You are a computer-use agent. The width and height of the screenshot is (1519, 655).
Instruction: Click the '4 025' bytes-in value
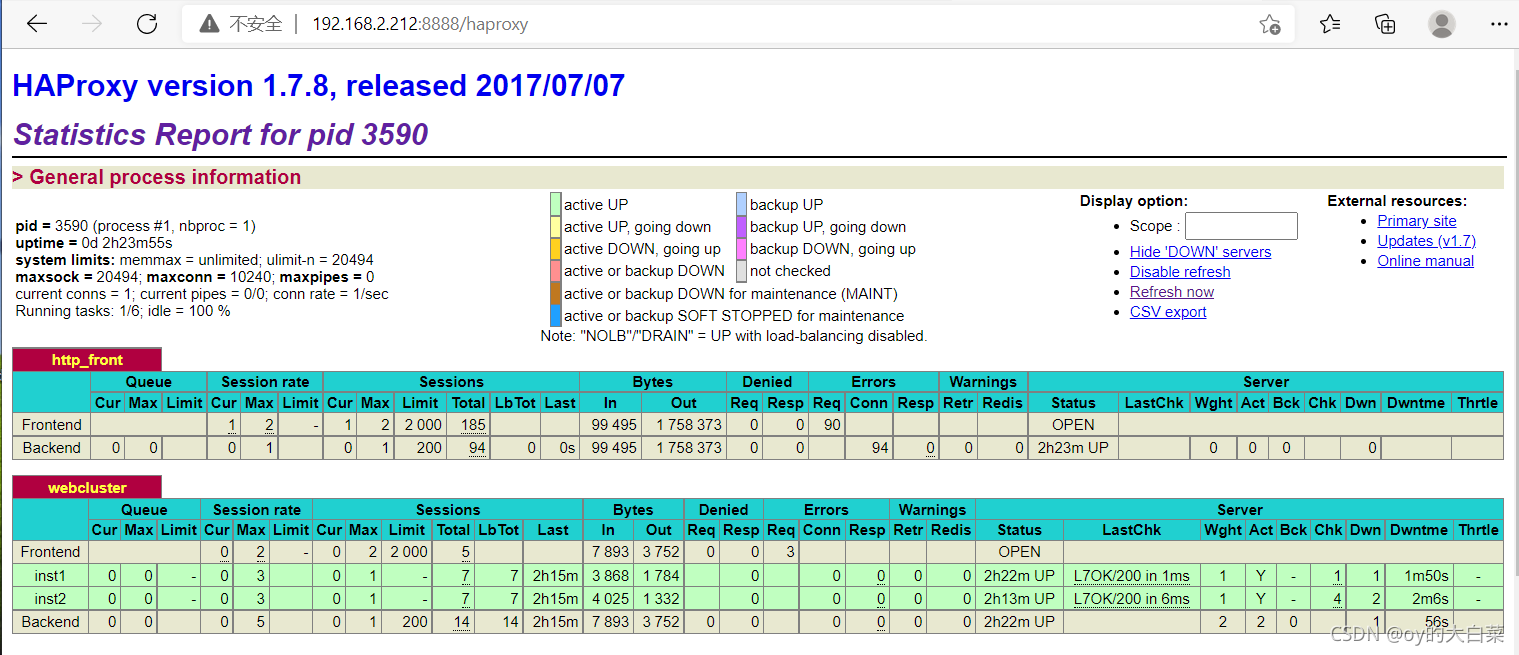point(609,599)
